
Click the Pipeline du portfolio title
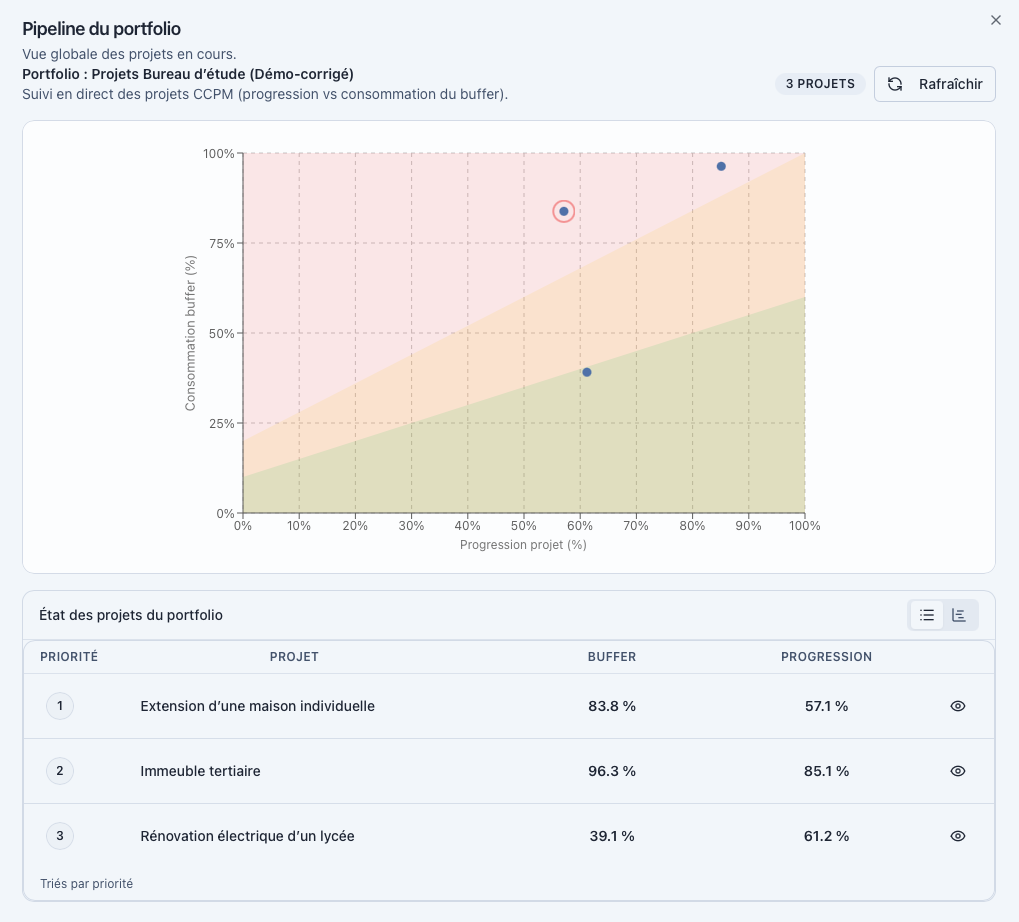click(101, 29)
